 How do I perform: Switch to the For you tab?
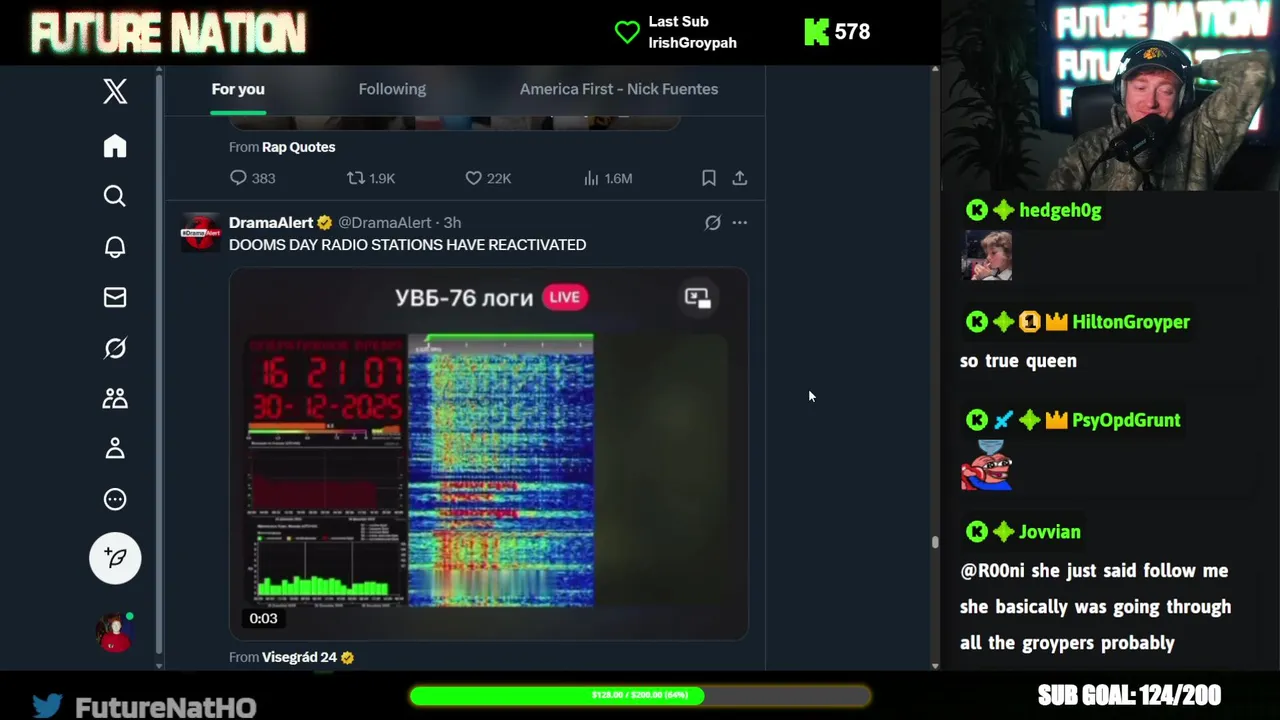238,89
